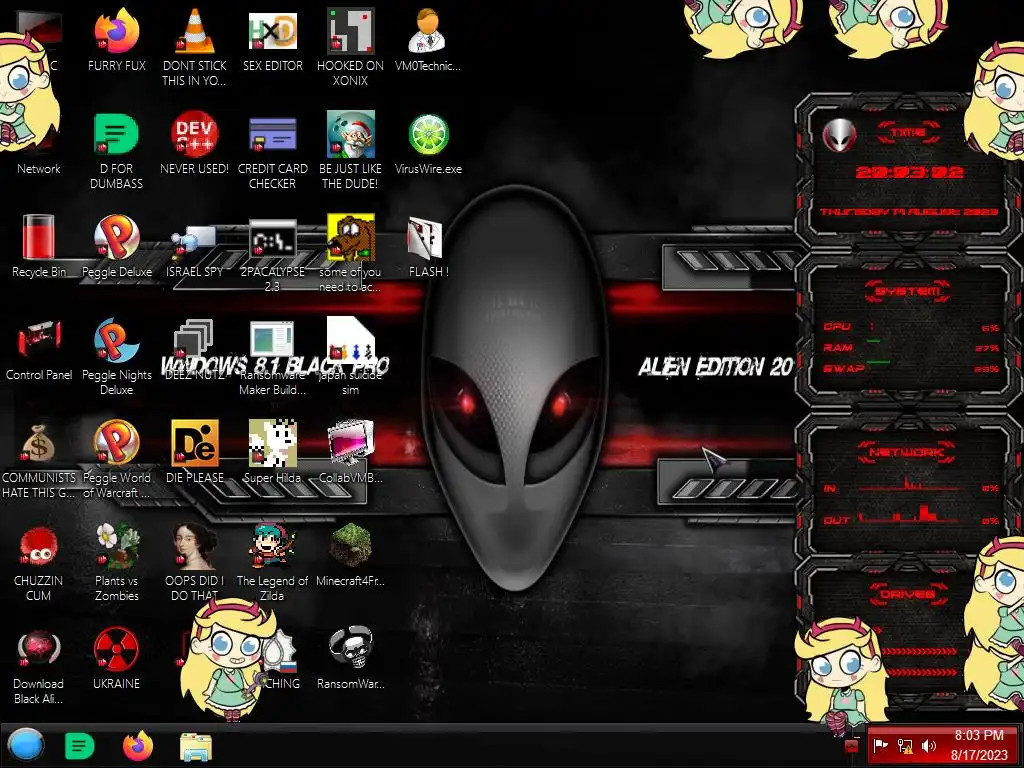The image size is (1024, 768).
Task: Open 2PACALYPSE 2.3 command prompt icon
Action: (x=272, y=238)
